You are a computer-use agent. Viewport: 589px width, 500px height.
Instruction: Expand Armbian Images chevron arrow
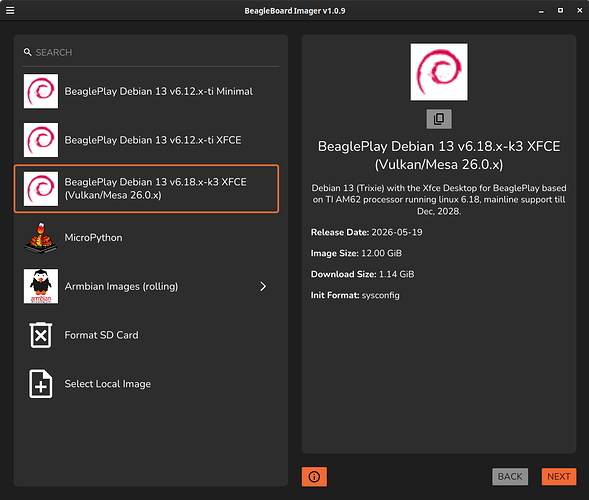tap(263, 287)
